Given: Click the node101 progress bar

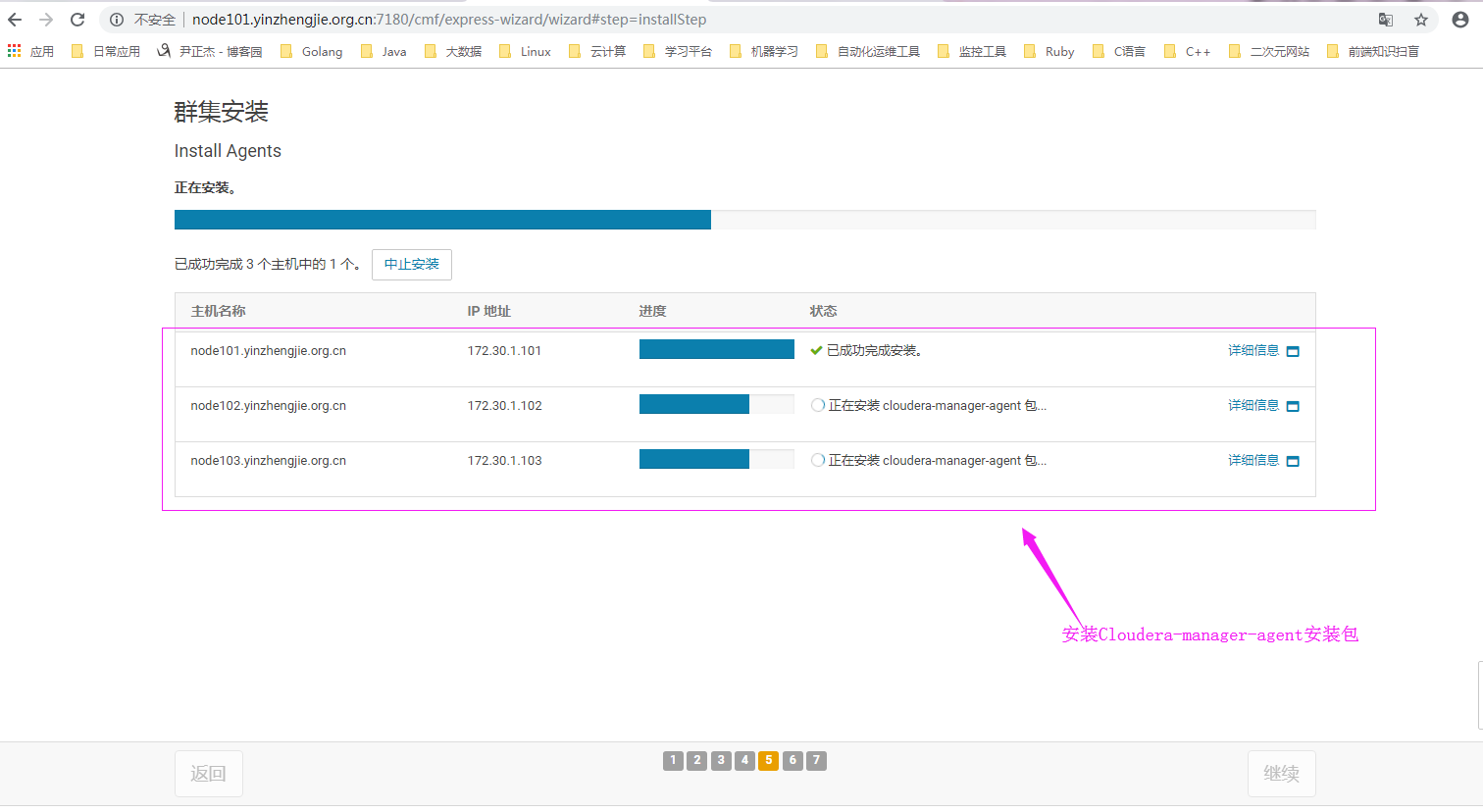Looking at the screenshot, I should coord(717,349).
